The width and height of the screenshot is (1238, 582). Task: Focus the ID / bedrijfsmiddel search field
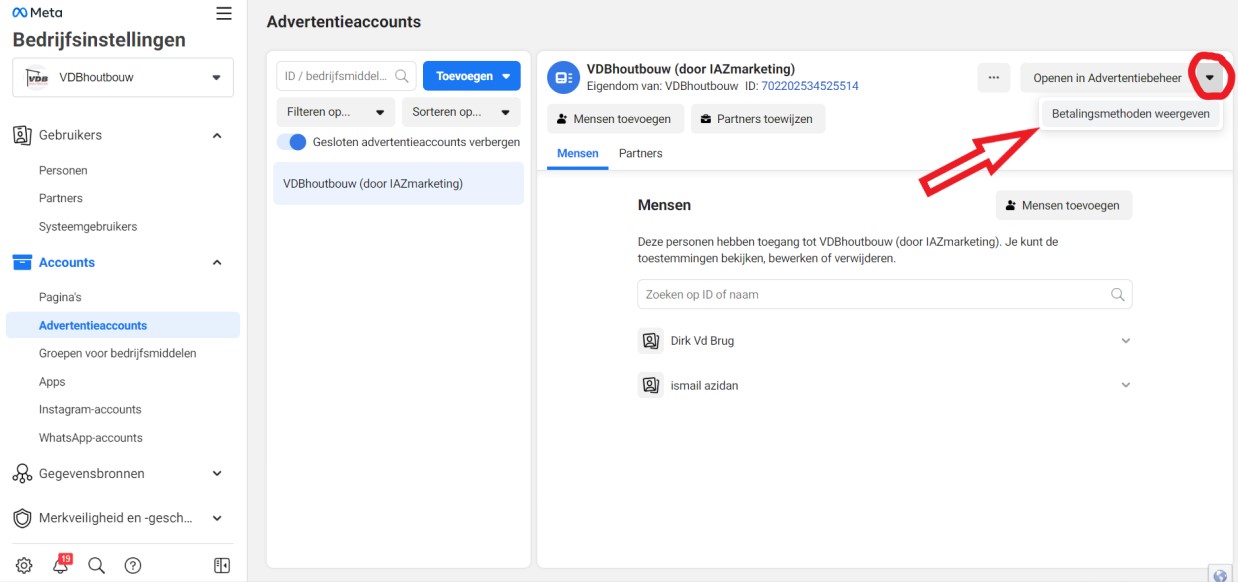(x=346, y=76)
